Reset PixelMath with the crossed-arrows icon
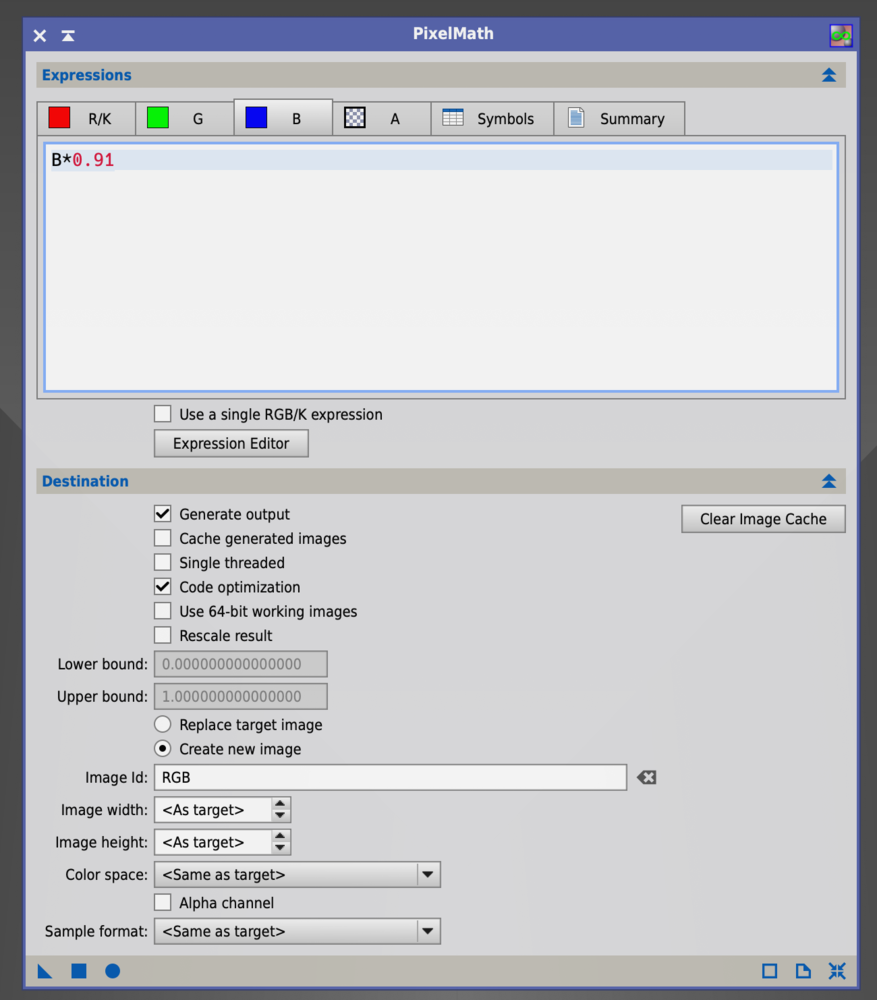 point(837,971)
